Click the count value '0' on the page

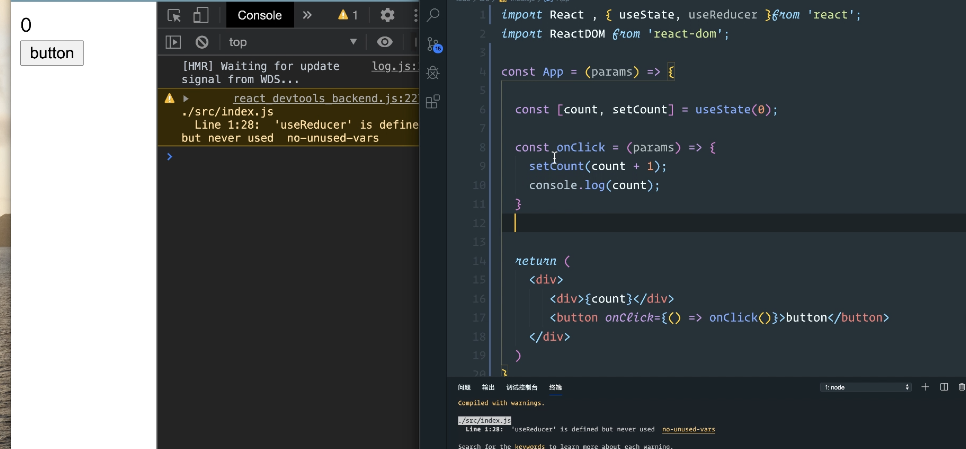click(x=26, y=25)
